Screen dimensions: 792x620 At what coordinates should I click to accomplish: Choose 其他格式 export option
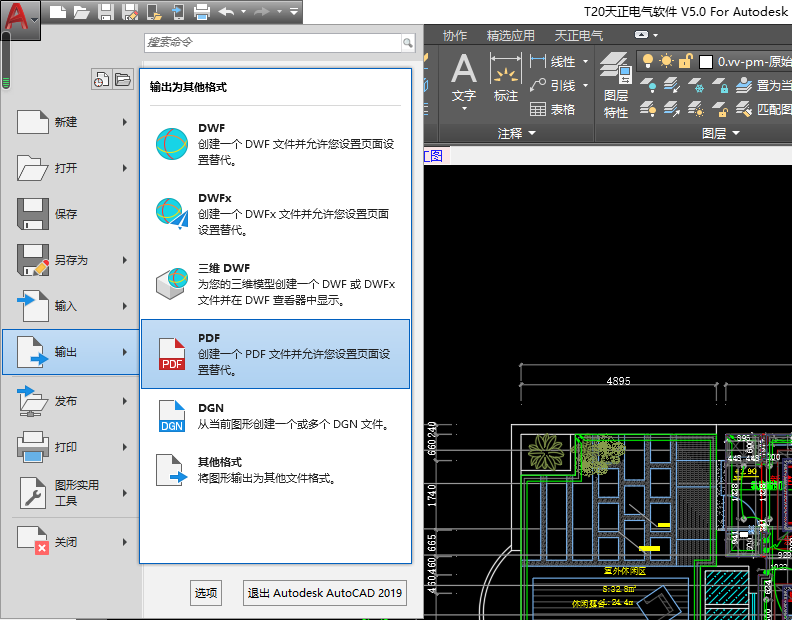[x=275, y=470]
